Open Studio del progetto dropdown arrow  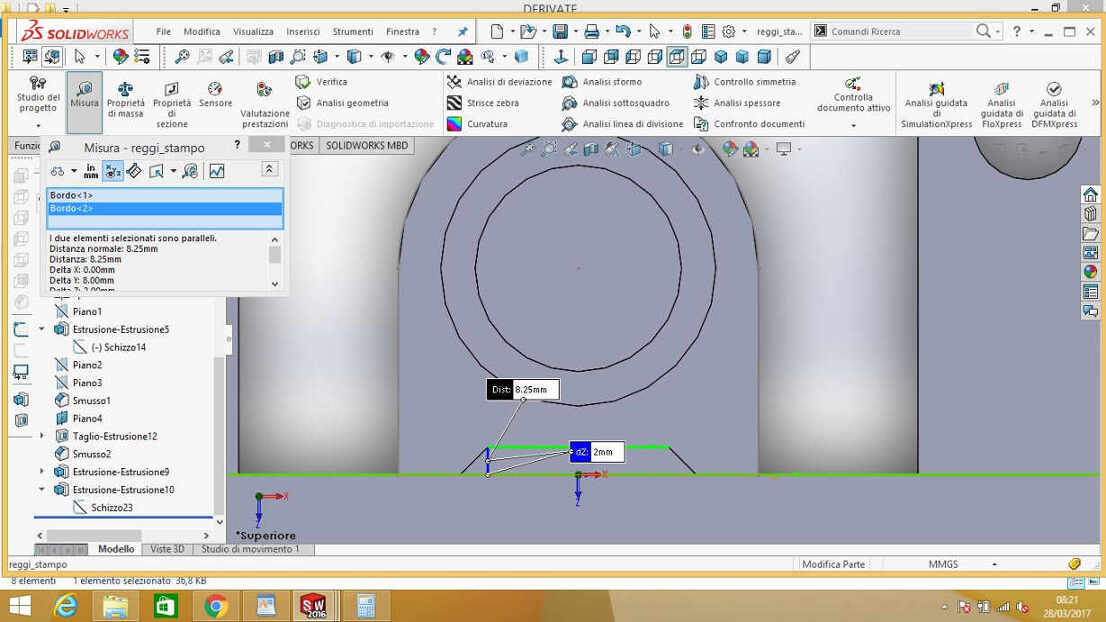tap(38, 126)
